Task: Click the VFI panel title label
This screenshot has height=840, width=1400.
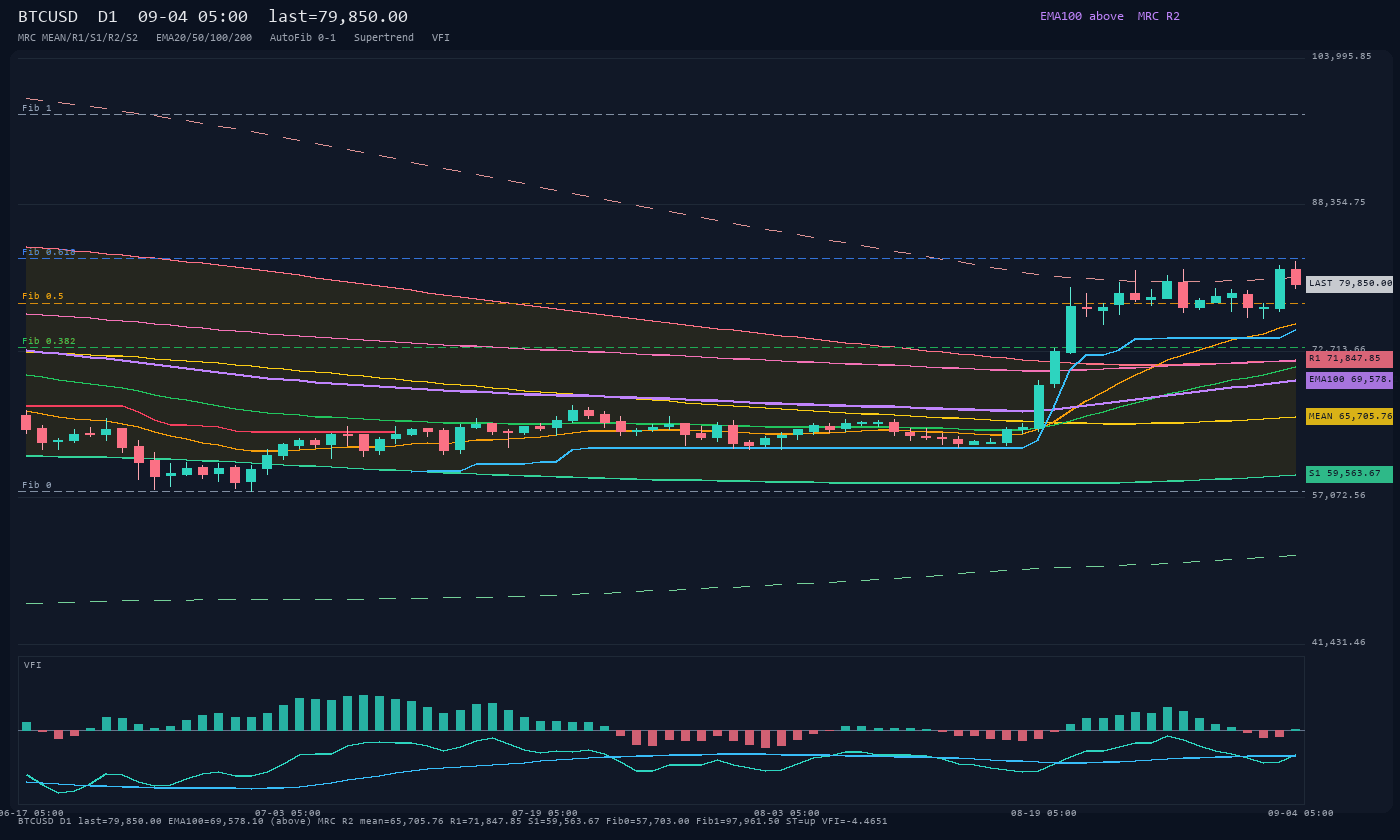Action: (33, 665)
